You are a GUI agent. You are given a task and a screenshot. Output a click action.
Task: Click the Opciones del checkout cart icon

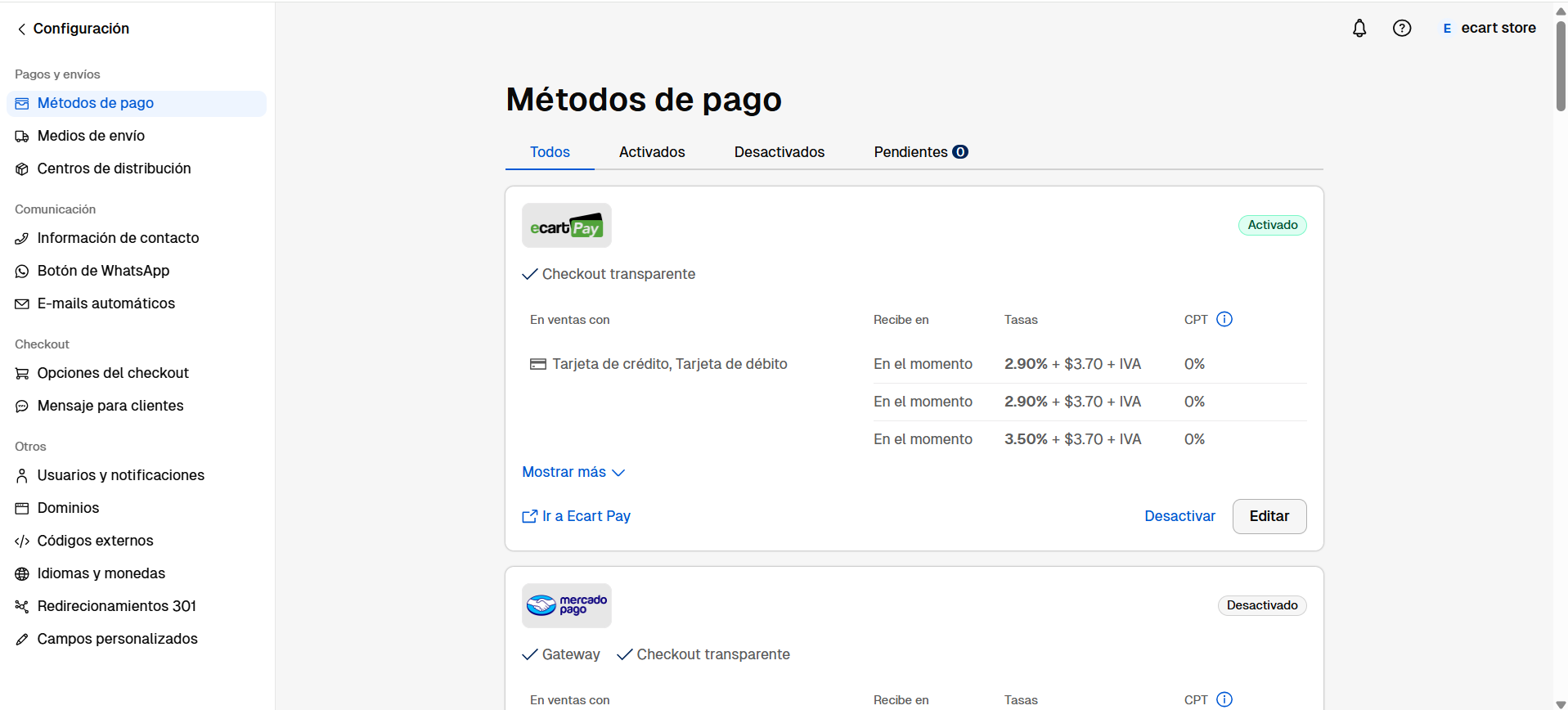coord(22,374)
